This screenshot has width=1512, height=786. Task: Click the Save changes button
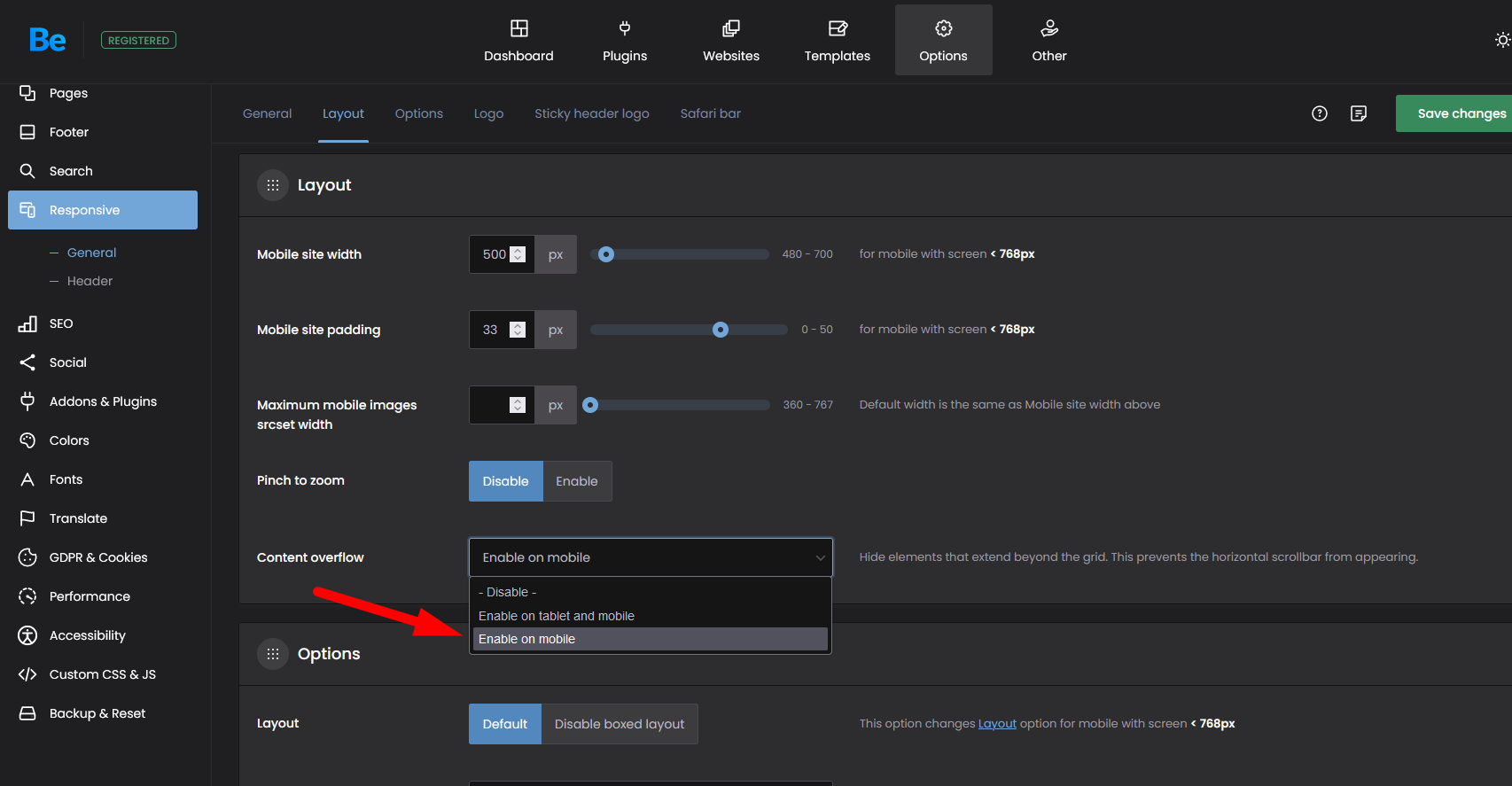[x=1454, y=113]
